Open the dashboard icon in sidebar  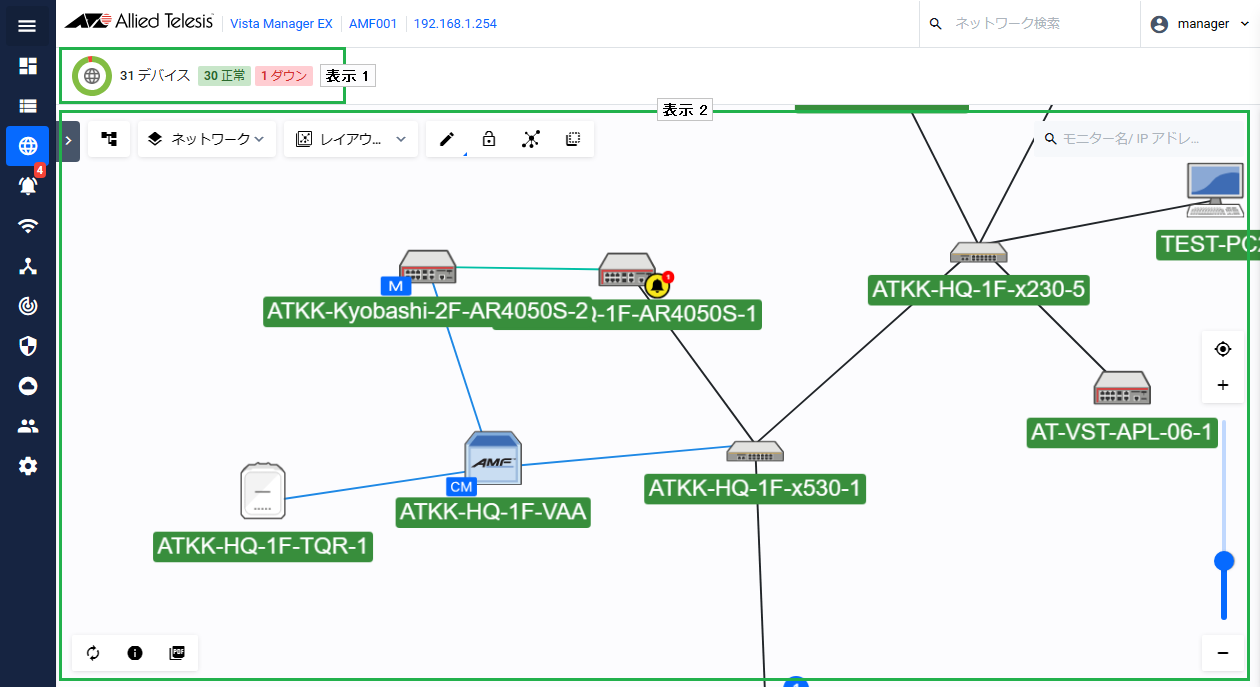tap(27, 66)
